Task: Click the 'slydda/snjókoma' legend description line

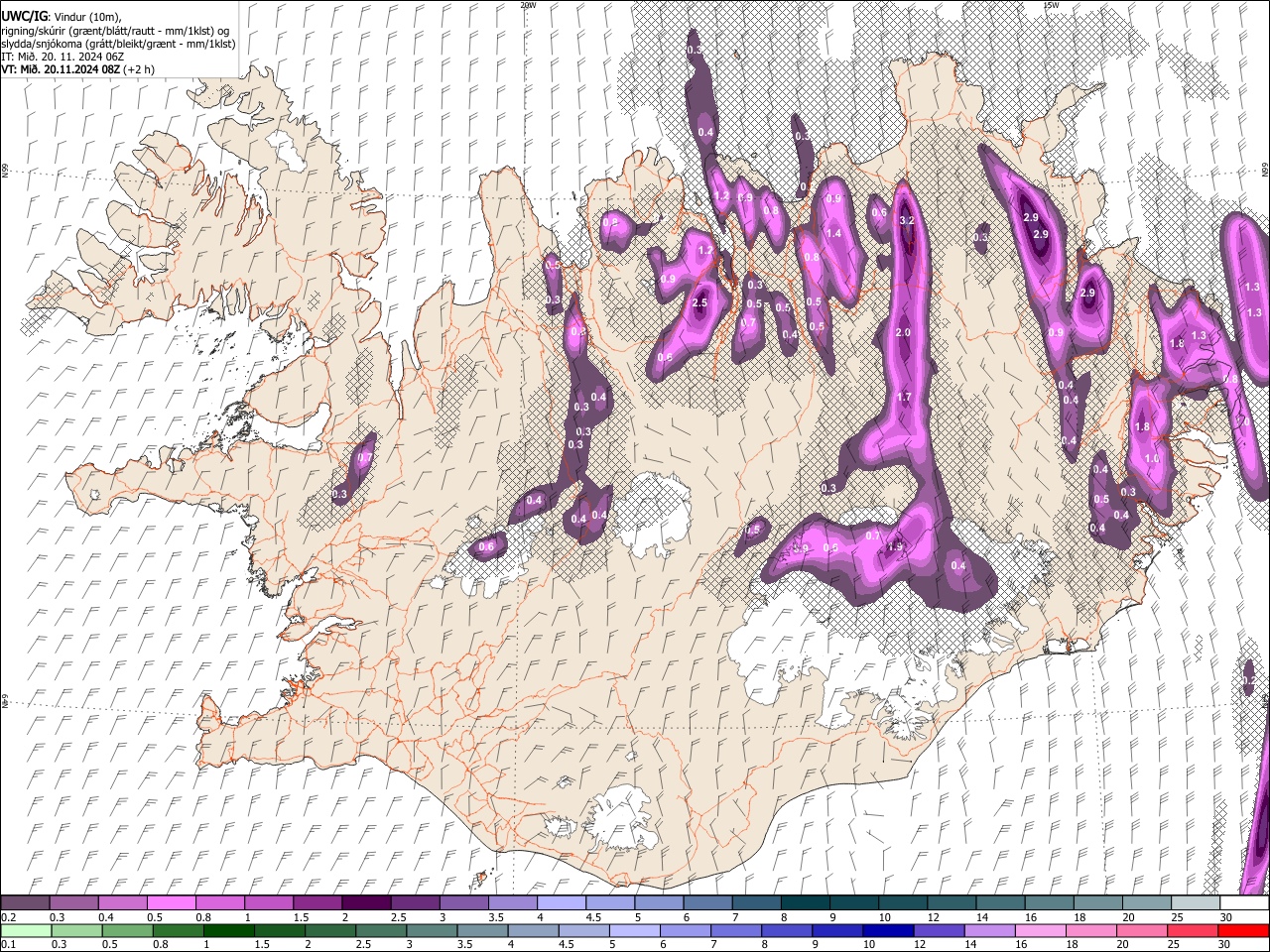Action: (118, 43)
